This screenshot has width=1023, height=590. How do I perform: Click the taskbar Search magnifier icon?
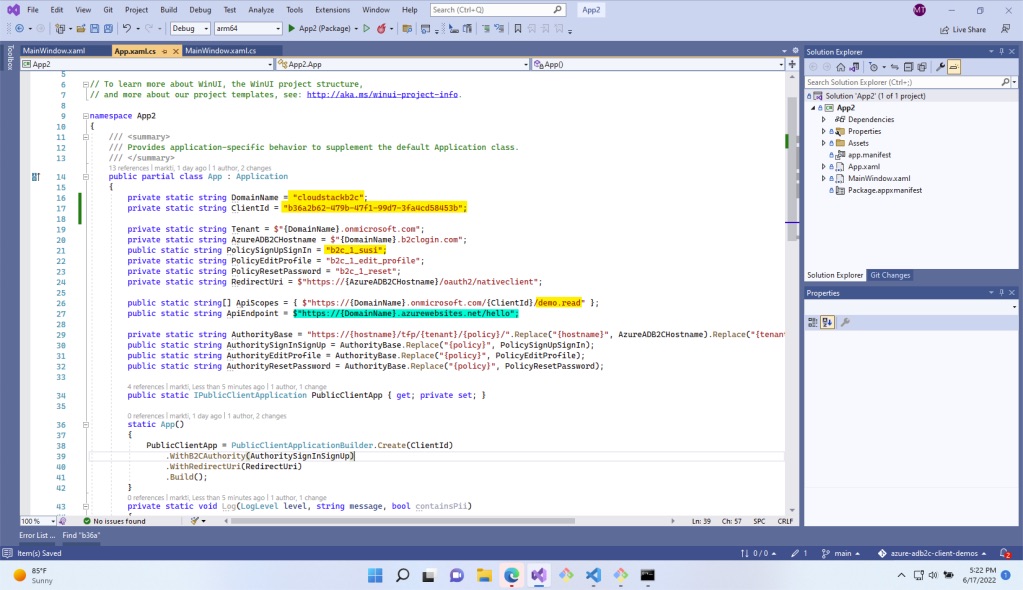point(403,575)
